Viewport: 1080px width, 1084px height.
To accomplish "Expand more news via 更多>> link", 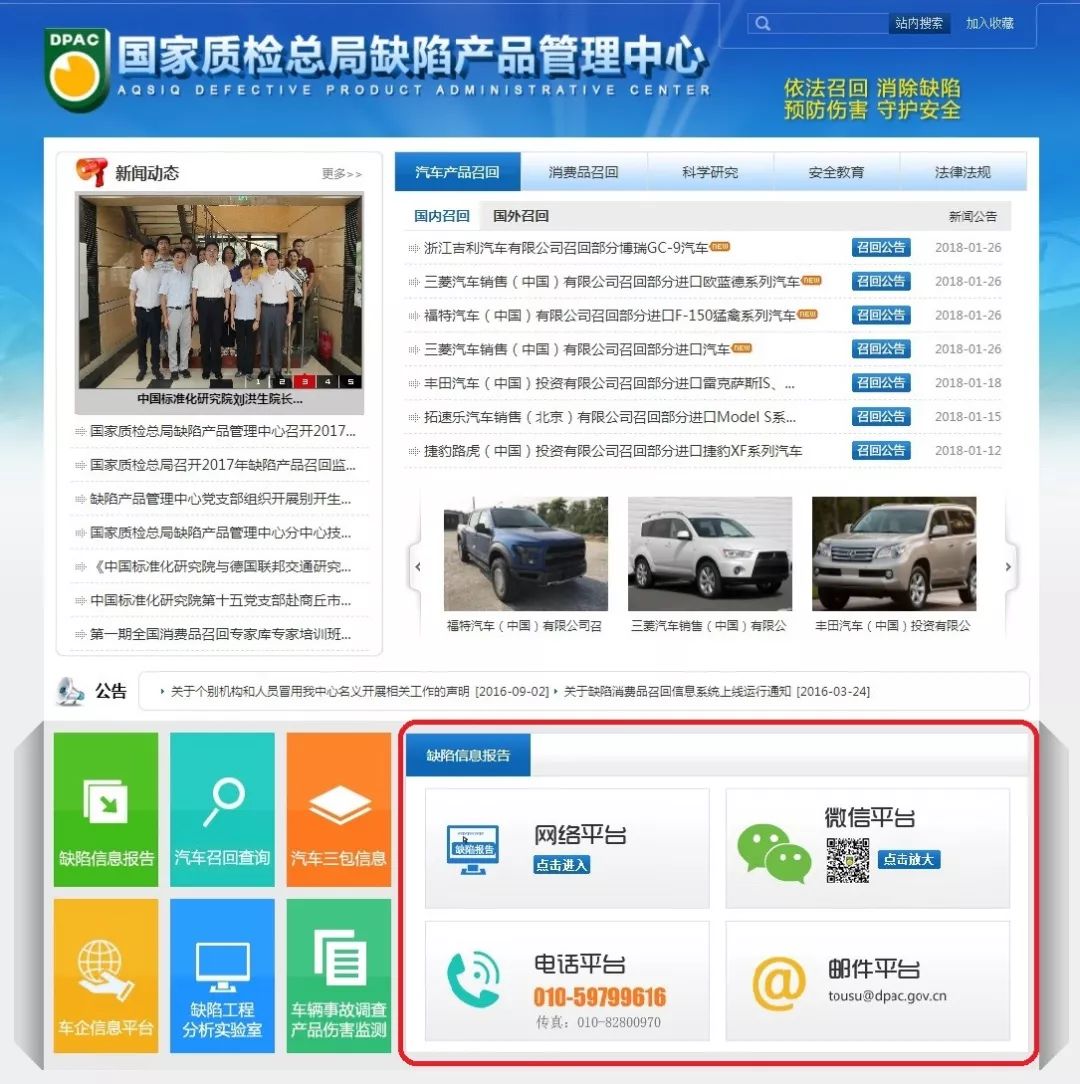I will (x=342, y=174).
